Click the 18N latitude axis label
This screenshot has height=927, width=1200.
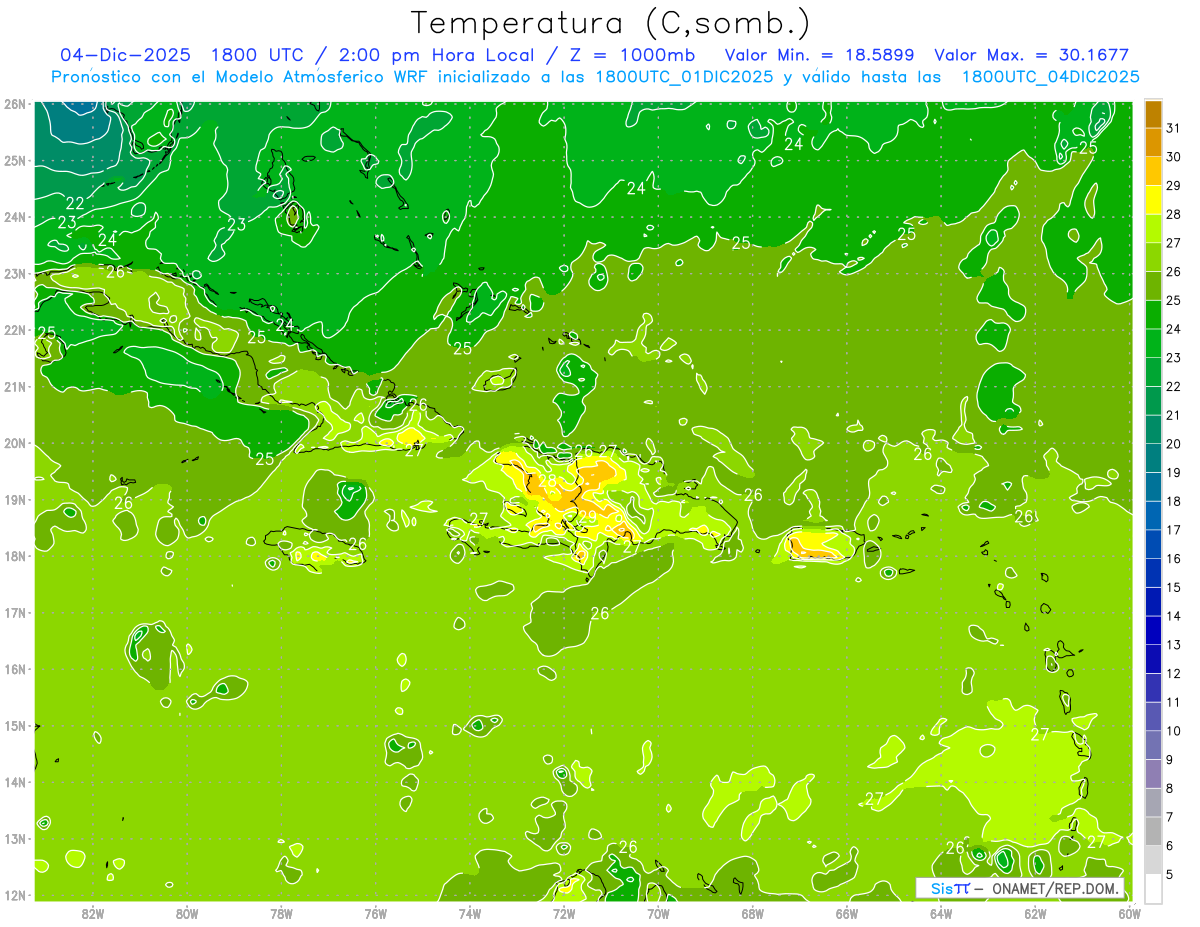coord(14,556)
